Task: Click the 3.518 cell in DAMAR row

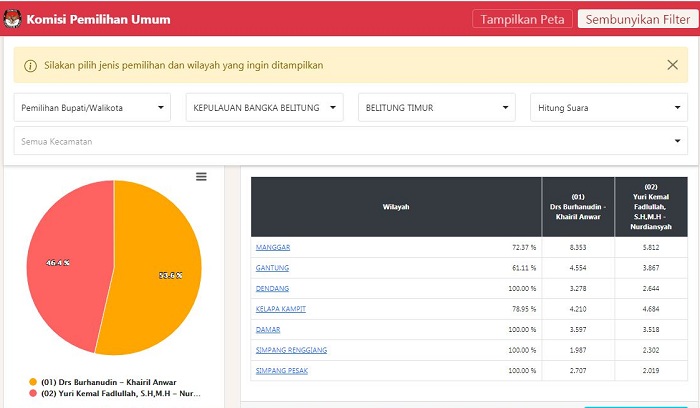Action: [651, 329]
